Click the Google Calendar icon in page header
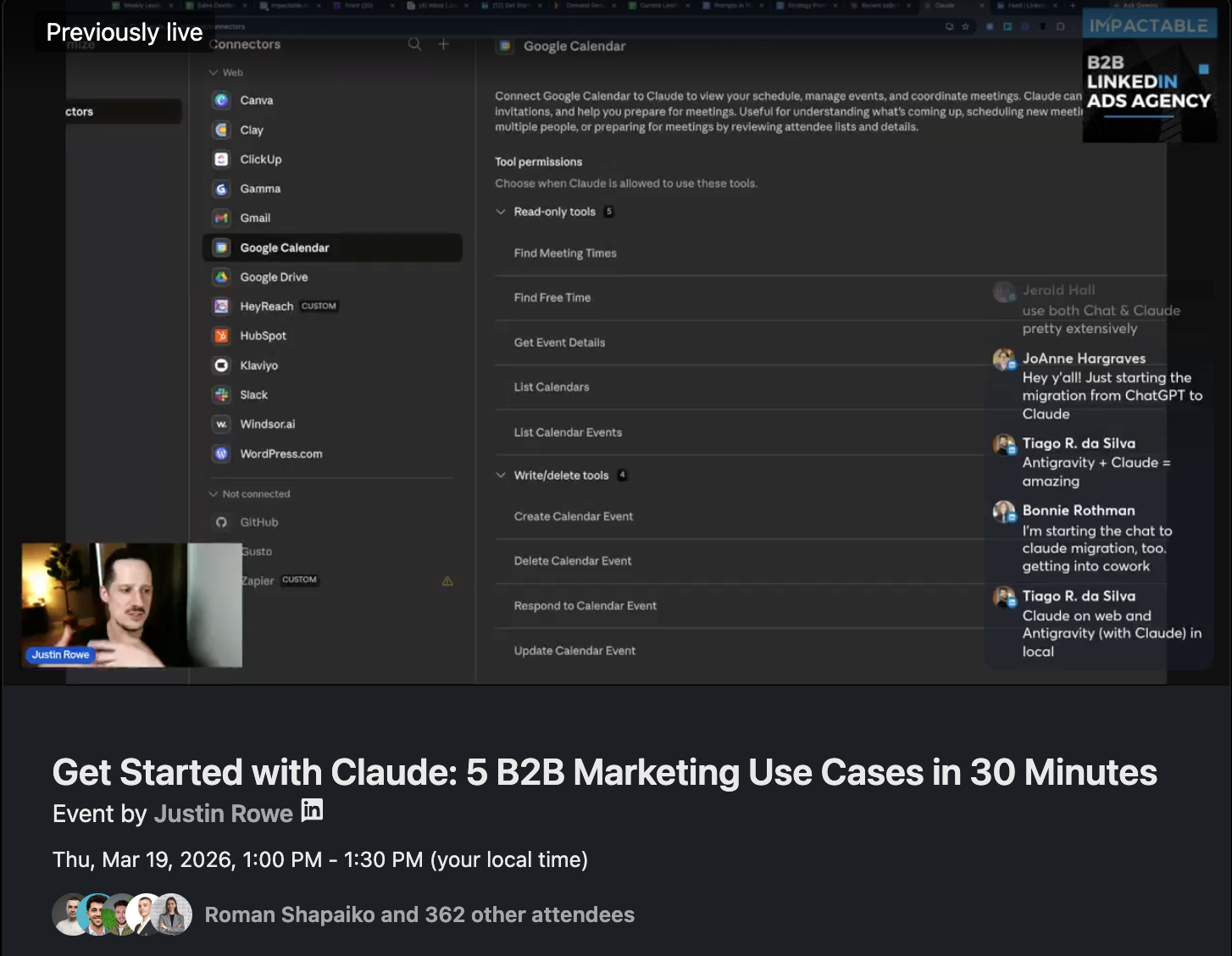1232x956 pixels. click(x=505, y=46)
